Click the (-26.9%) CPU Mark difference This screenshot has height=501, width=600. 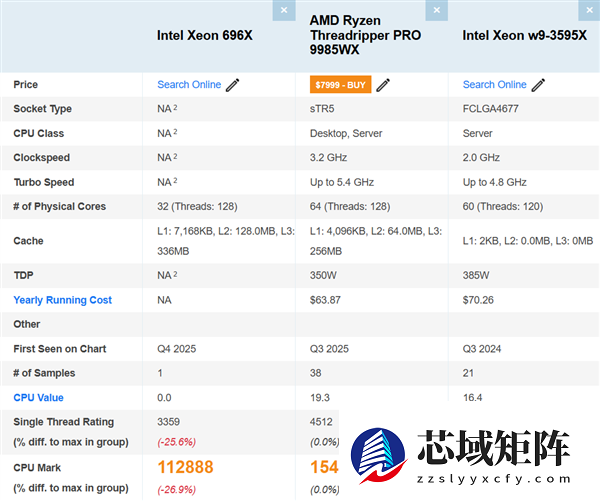click(x=176, y=490)
